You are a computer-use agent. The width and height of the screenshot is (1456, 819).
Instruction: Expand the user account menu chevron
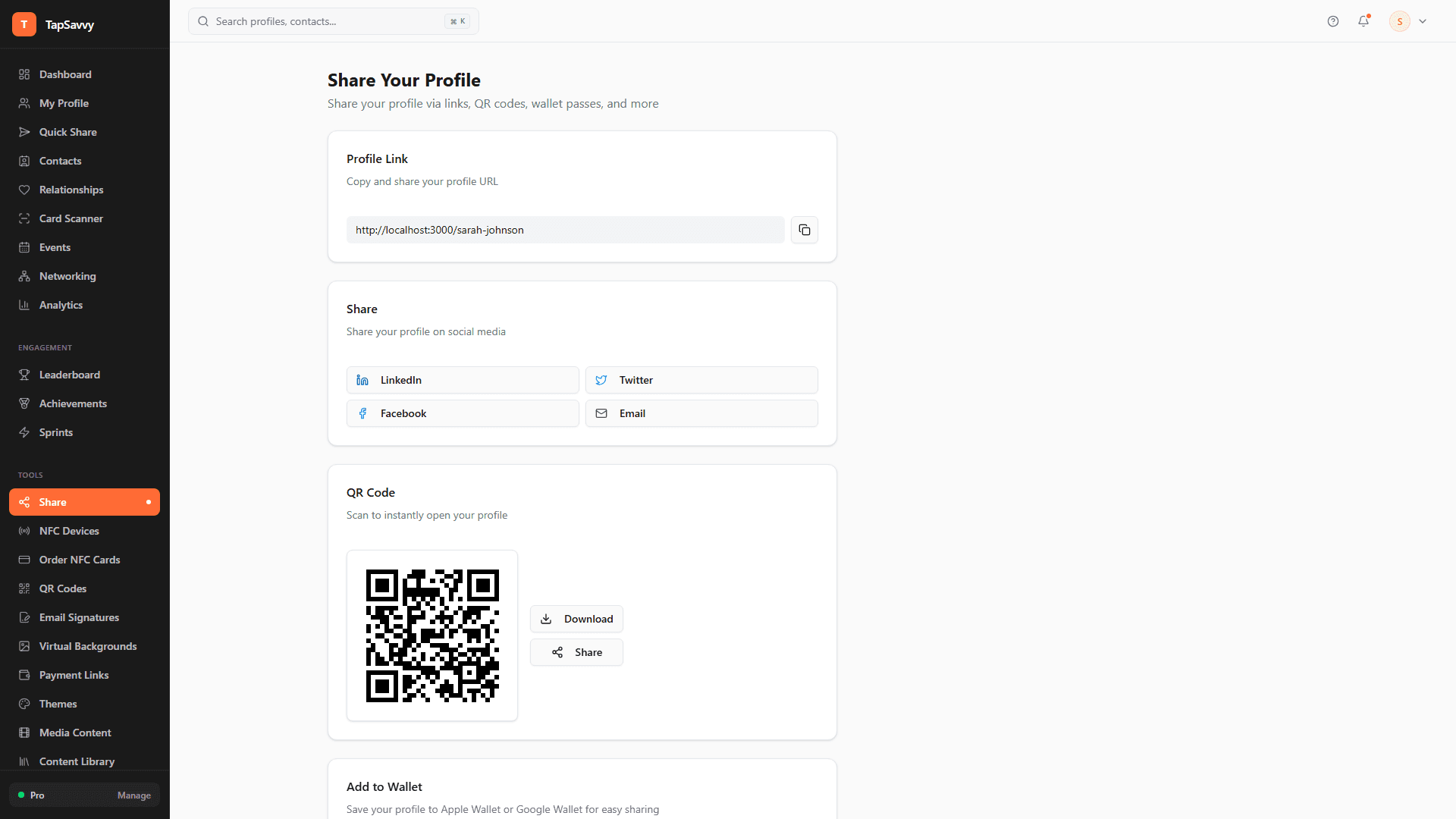(1423, 21)
